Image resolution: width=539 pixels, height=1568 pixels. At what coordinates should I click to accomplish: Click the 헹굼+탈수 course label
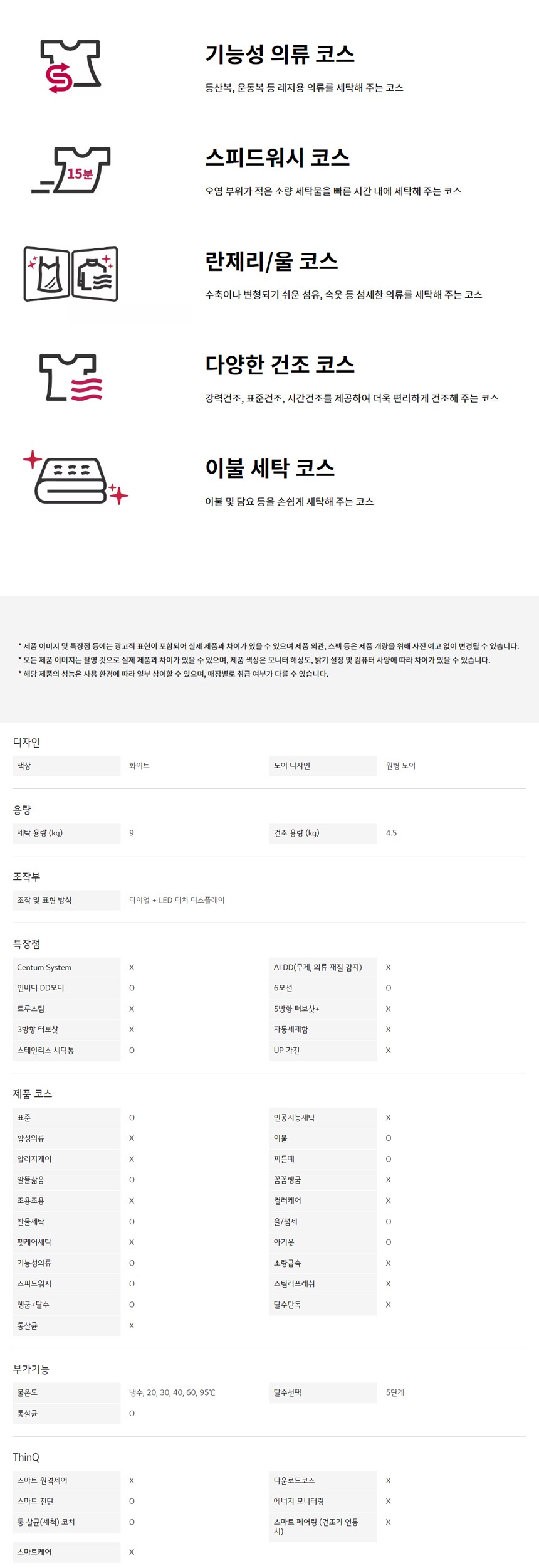[x=66, y=1305]
